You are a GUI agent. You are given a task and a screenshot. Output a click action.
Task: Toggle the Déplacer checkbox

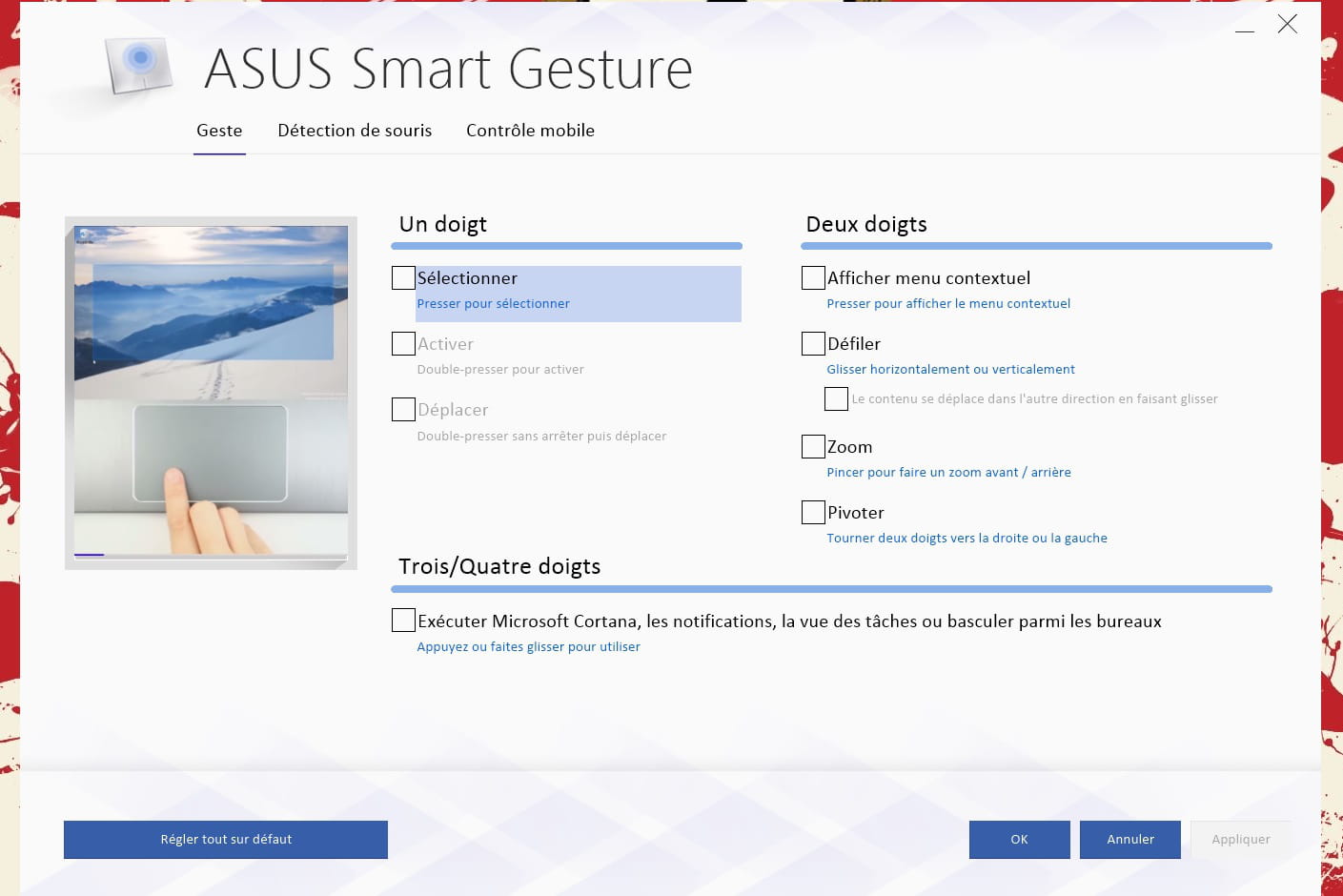point(403,409)
